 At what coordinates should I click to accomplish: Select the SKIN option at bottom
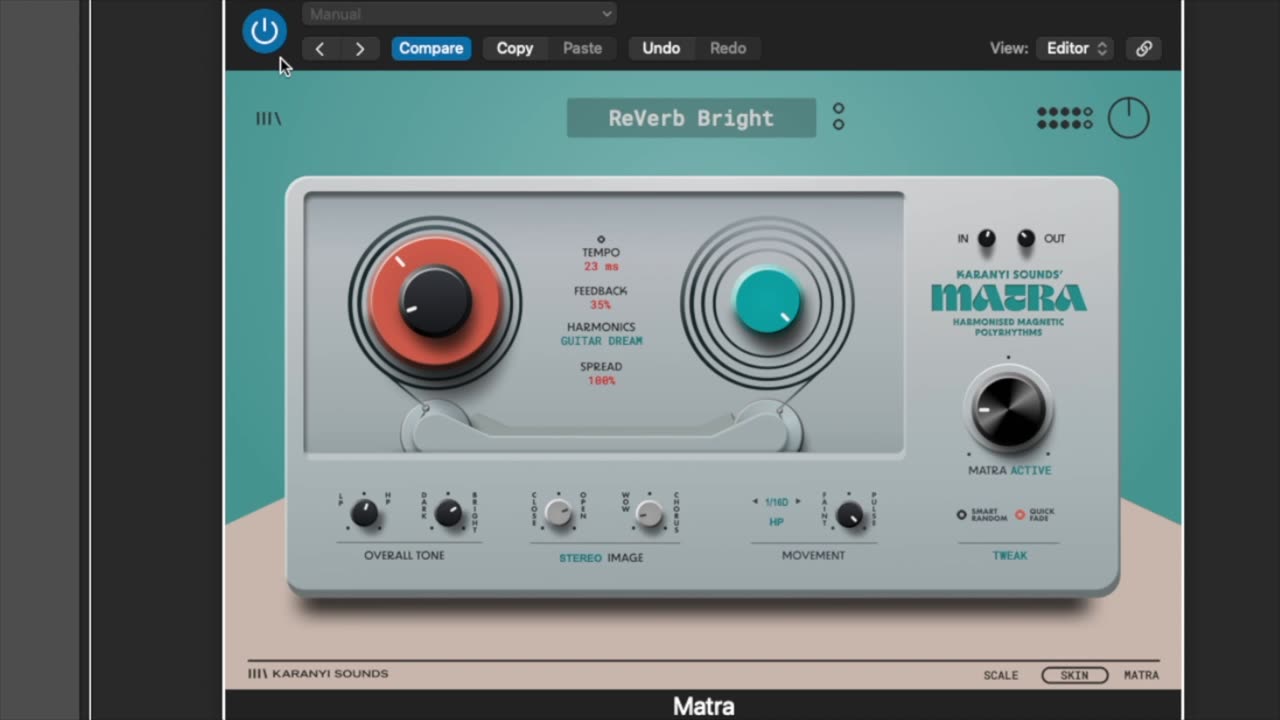(1075, 675)
